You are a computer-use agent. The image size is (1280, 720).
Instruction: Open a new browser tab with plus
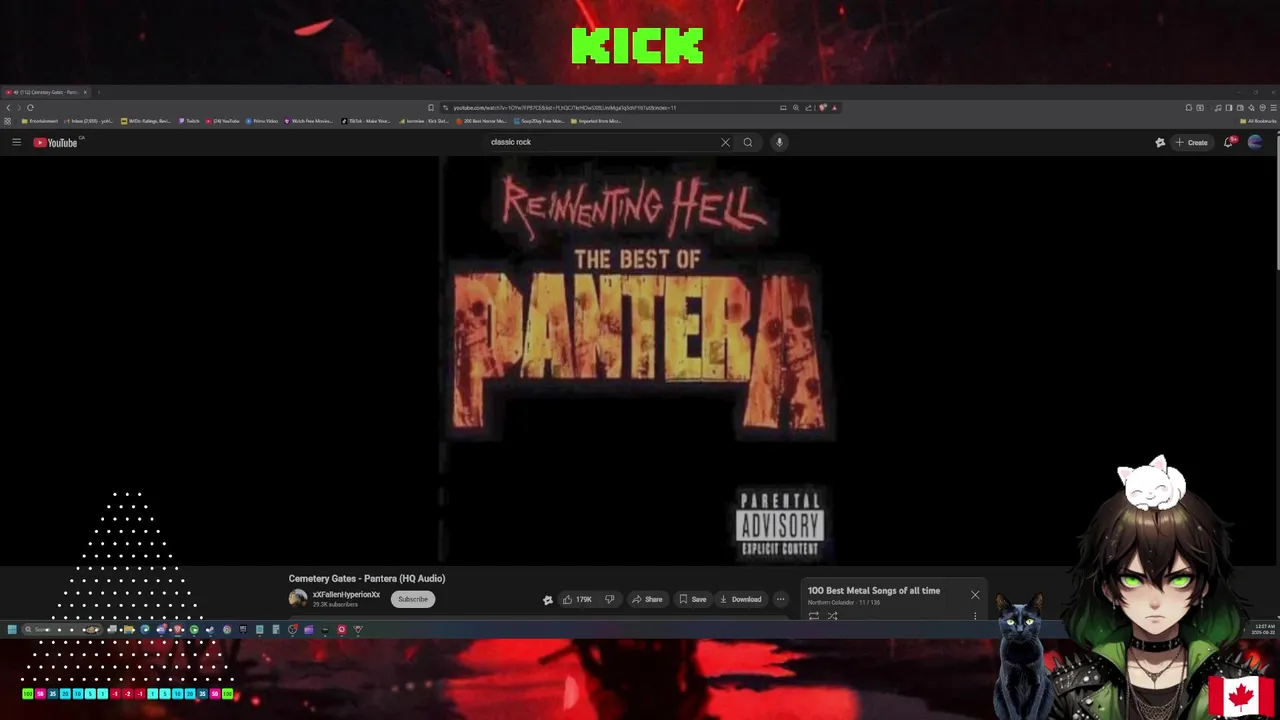pos(99,92)
